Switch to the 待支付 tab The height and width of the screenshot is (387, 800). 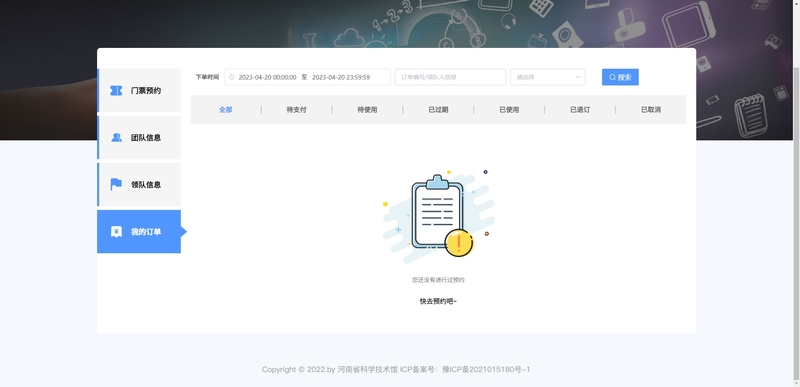click(x=296, y=110)
